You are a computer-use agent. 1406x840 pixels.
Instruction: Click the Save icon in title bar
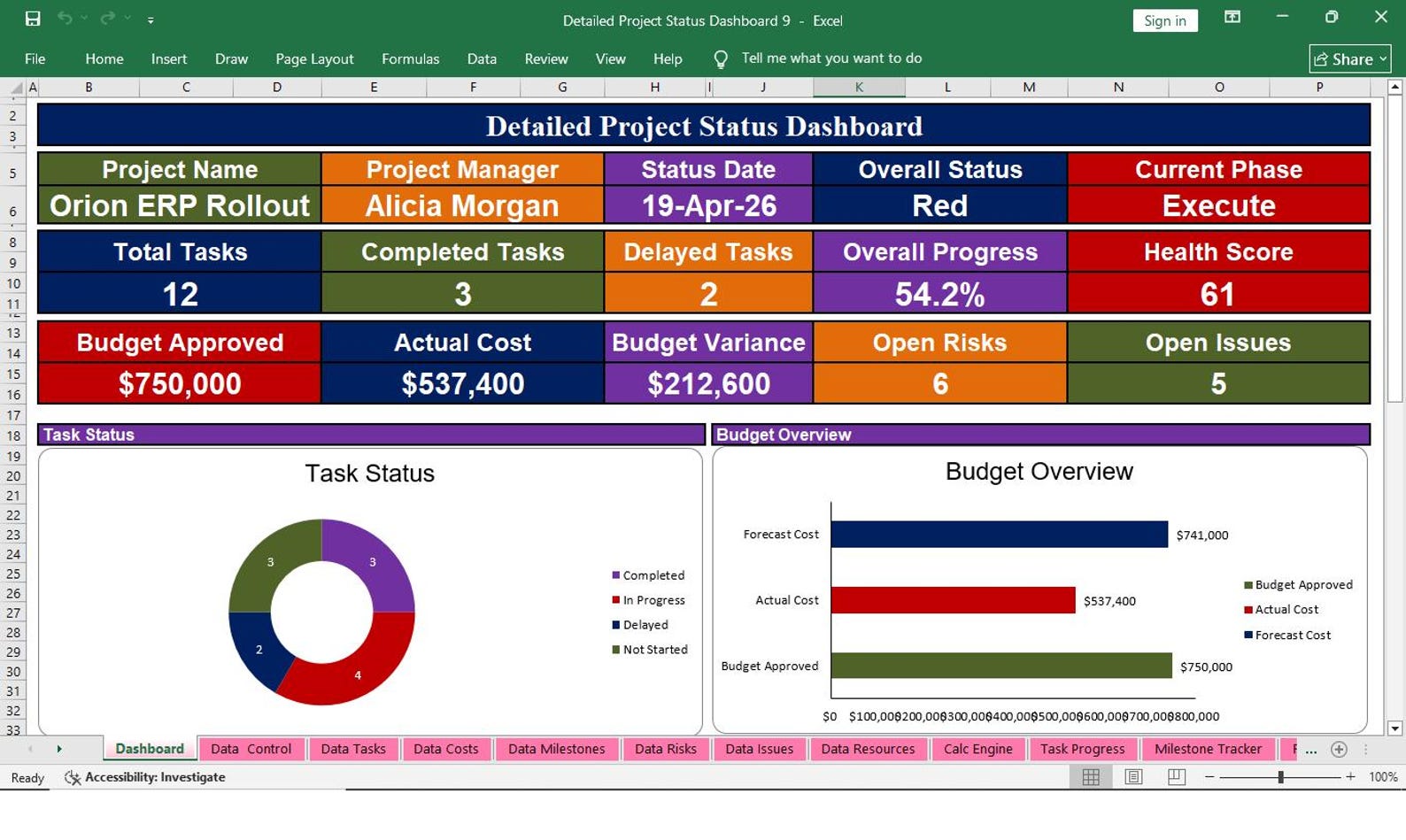[33, 19]
